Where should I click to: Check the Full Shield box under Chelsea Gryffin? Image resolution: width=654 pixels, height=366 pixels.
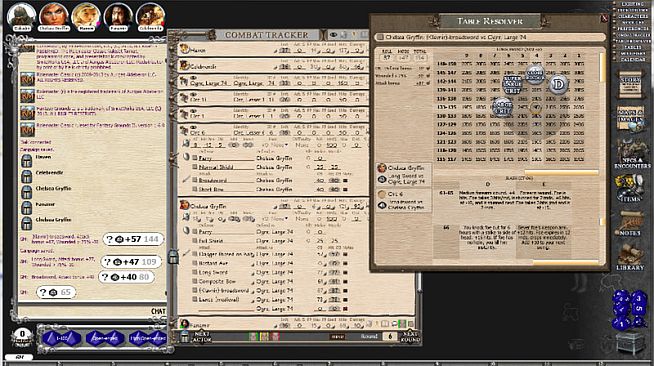[195, 241]
